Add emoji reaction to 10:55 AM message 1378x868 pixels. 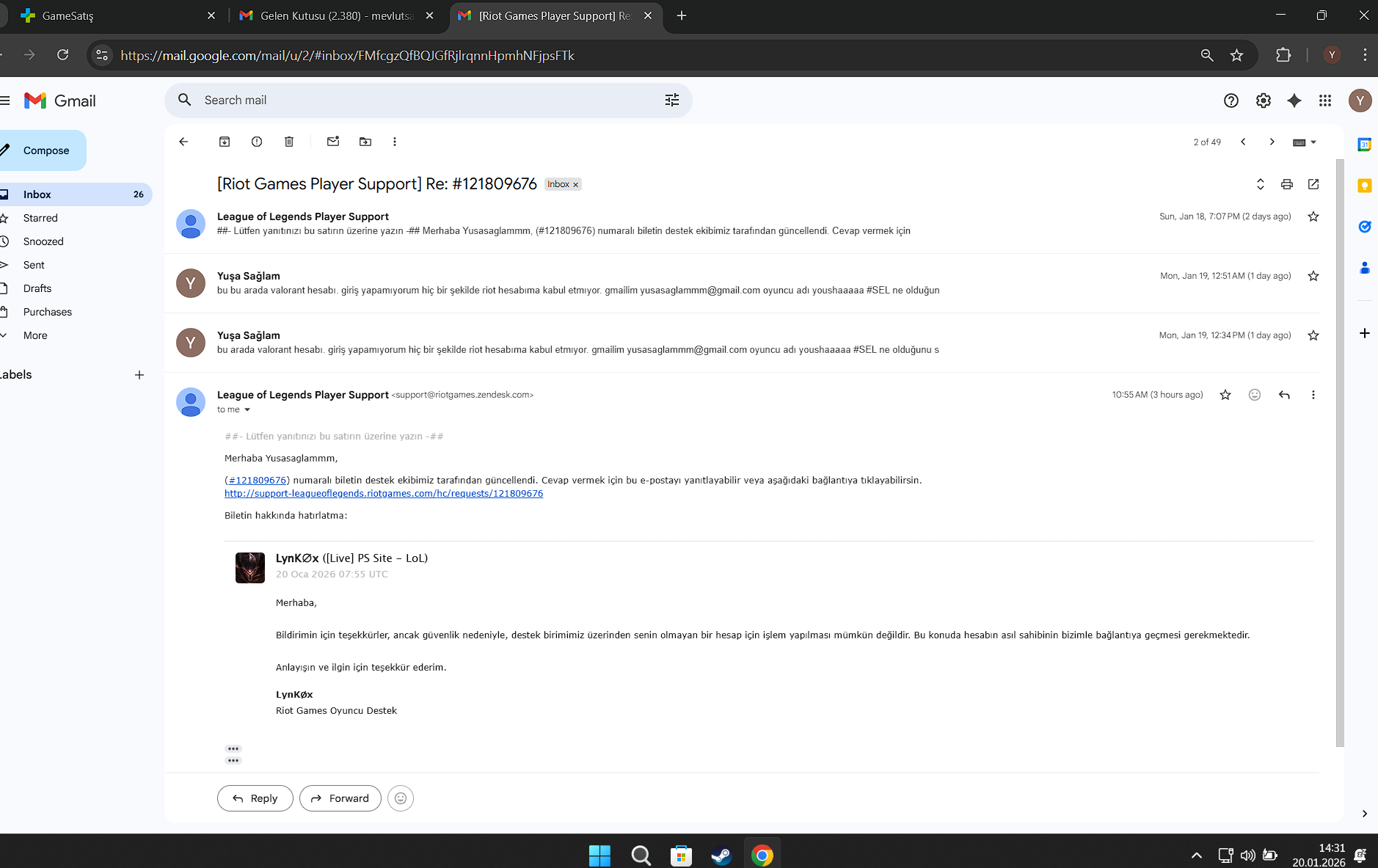[1255, 395]
